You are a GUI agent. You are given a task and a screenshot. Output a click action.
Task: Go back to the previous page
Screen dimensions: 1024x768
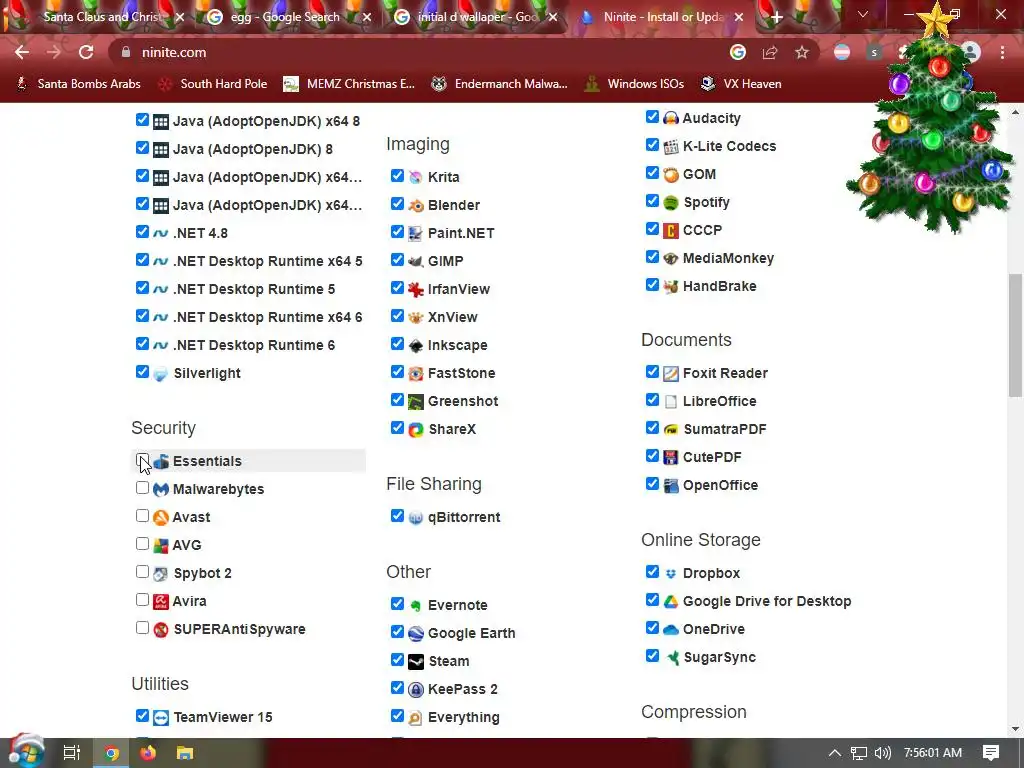[22, 52]
